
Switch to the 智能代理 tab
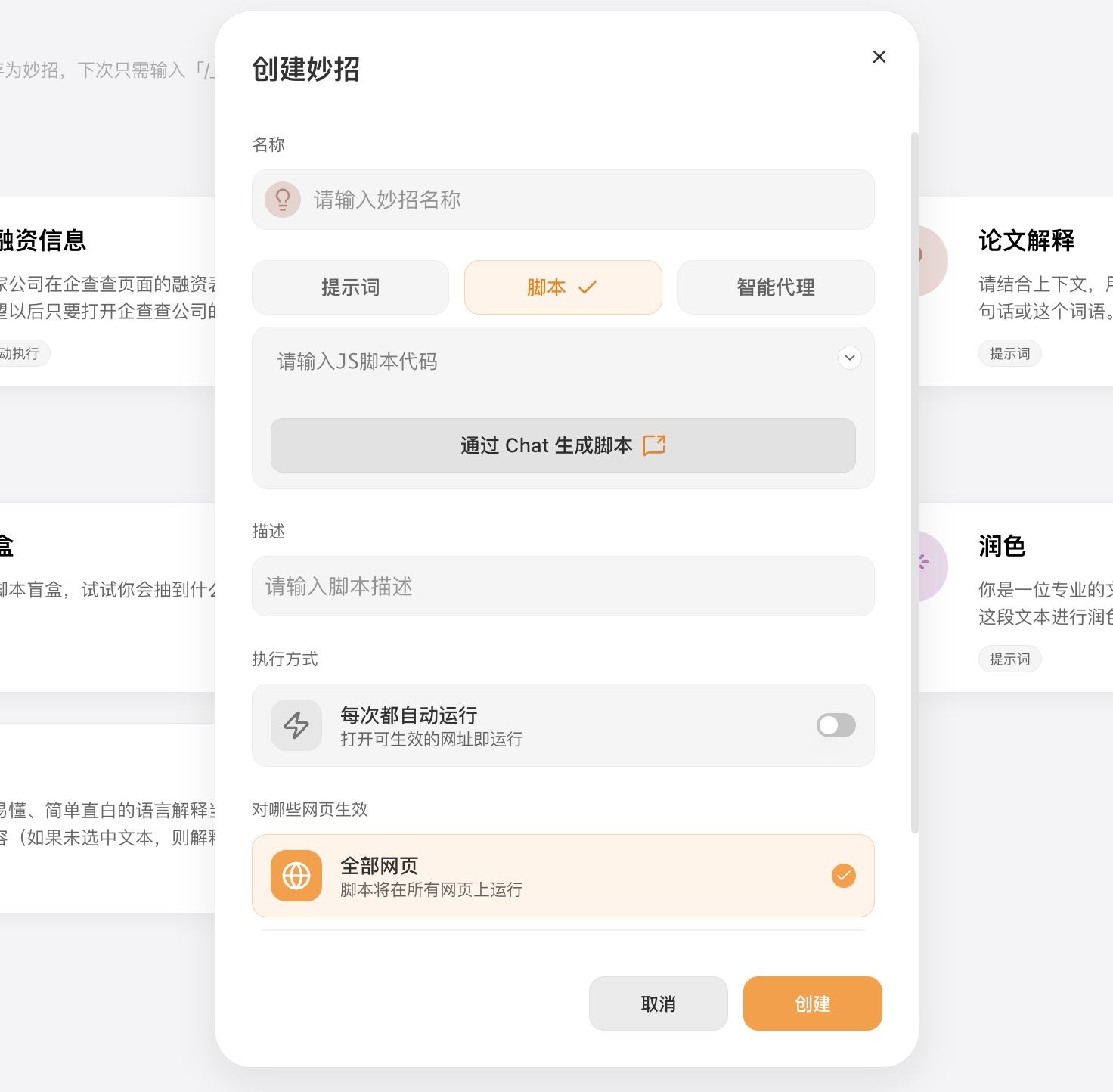point(775,287)
